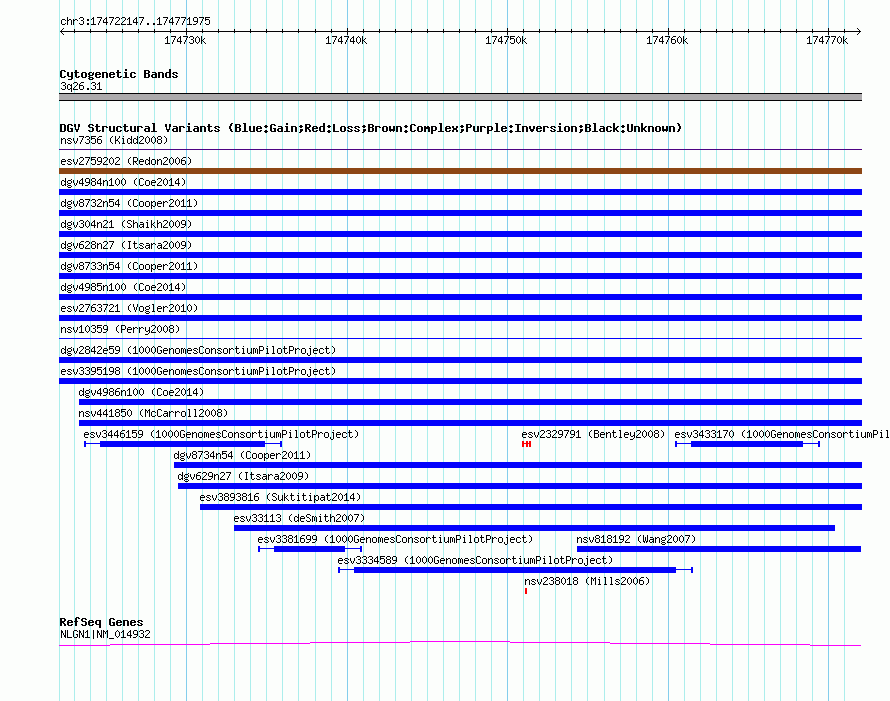Screen dimensions: 890x701
Task: Click the esv3433170 variant blue bar
Action: pos(747,444)
